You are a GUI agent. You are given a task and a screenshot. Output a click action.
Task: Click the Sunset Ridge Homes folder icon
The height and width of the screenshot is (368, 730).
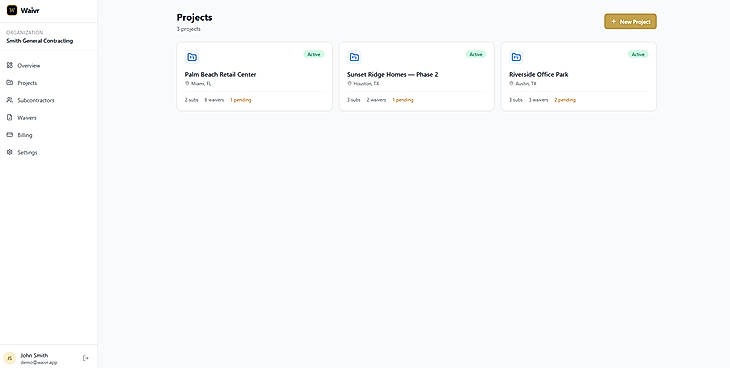click(354, 57)
